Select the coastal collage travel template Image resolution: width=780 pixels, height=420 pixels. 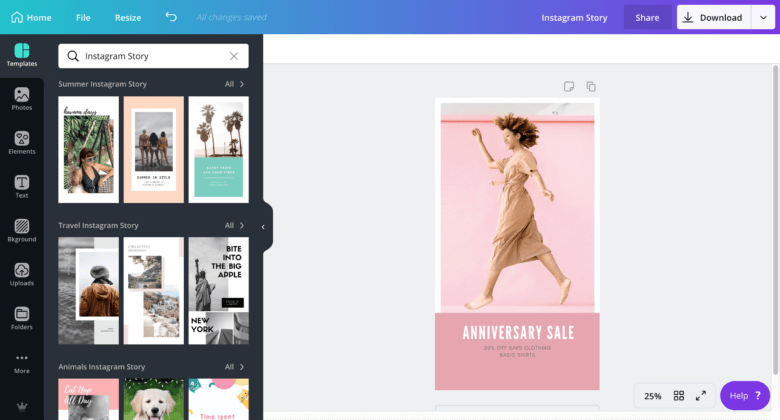(x=154, y=291)
